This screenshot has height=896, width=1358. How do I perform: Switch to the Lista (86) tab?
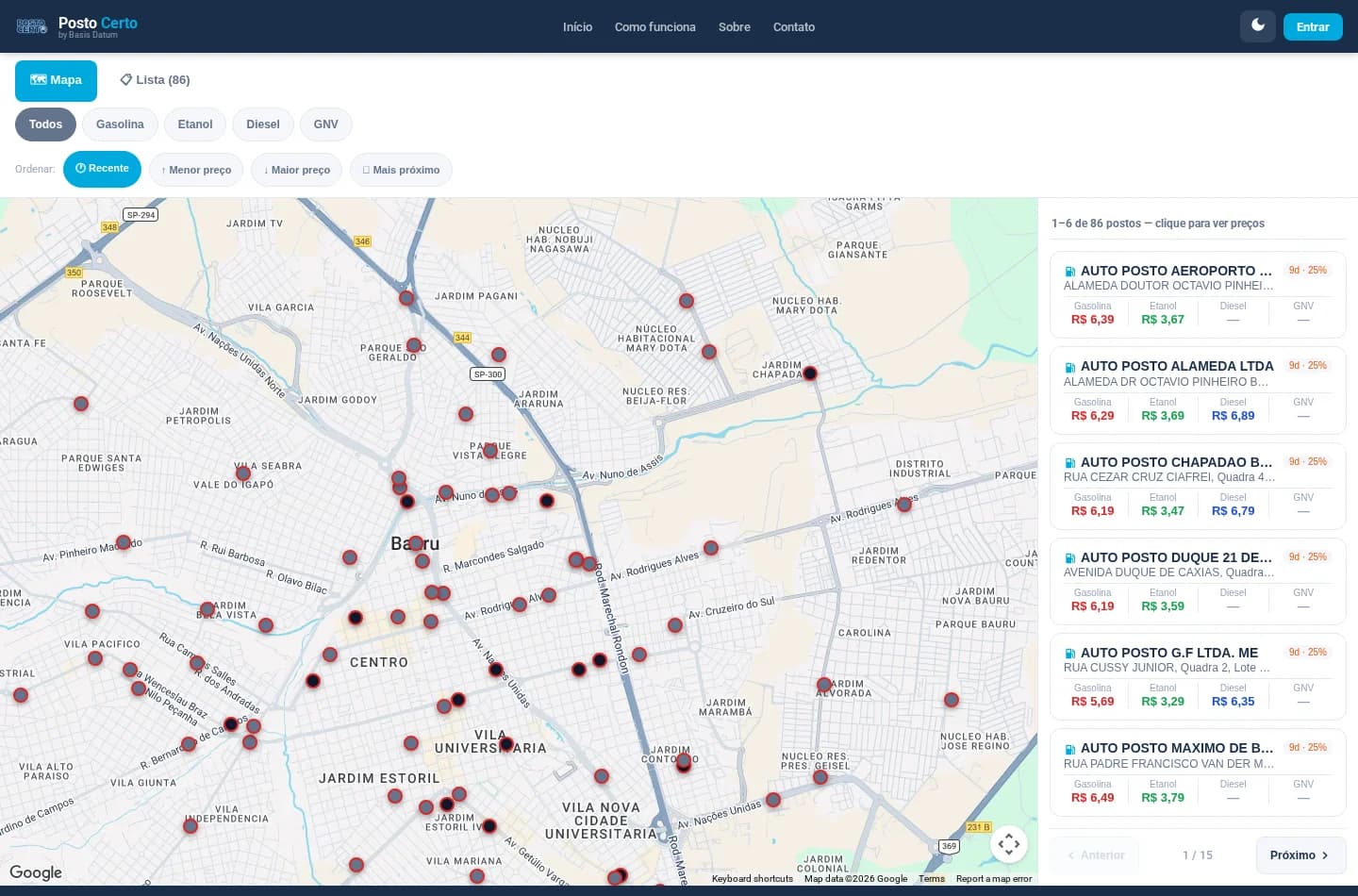tap(155, 80)
